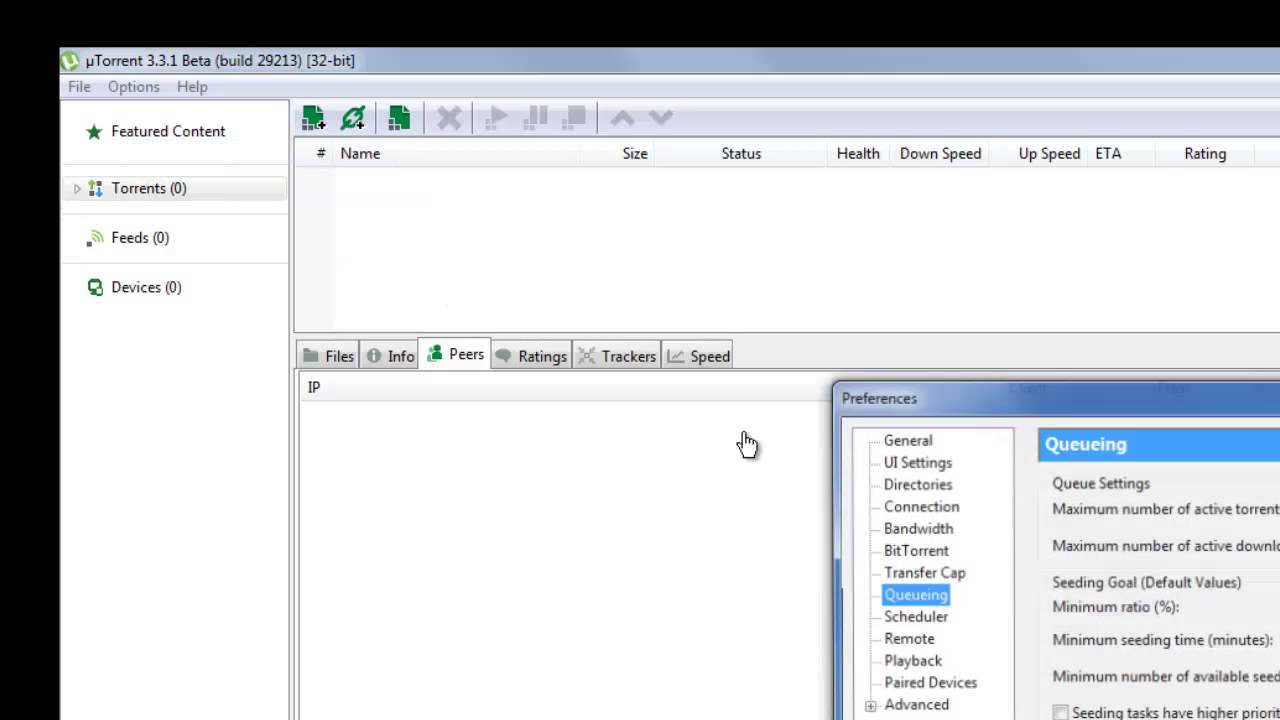This screenshot has width=1280, height=720.
Task: Expand the Torrents tree in sidebar
Action: (x=77, y=188)
